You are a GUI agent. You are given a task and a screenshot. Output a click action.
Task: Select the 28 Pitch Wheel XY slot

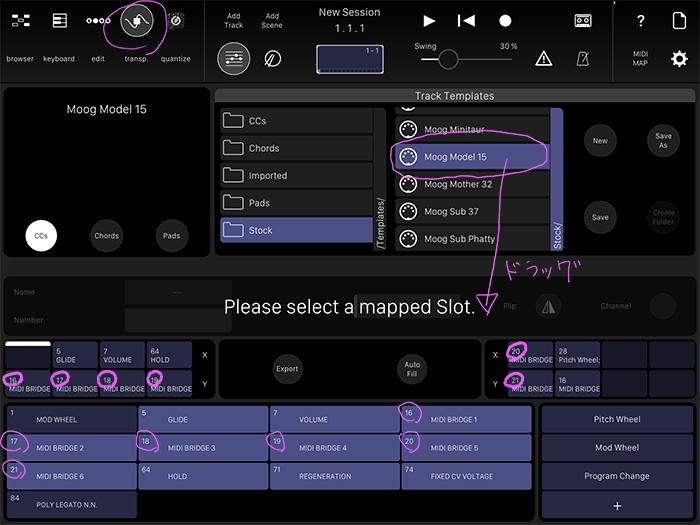coord(578,355)
